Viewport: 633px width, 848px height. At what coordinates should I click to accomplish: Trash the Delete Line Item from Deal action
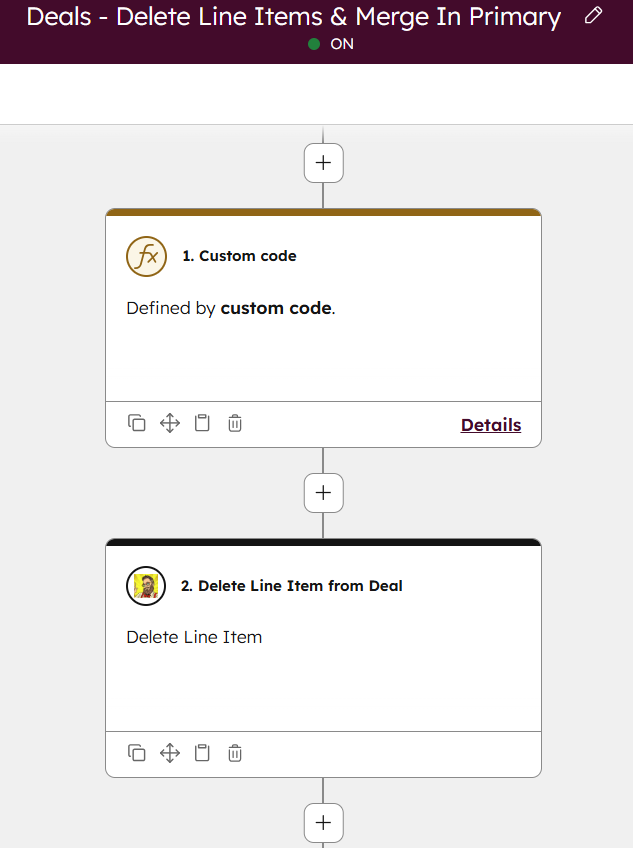234,752
